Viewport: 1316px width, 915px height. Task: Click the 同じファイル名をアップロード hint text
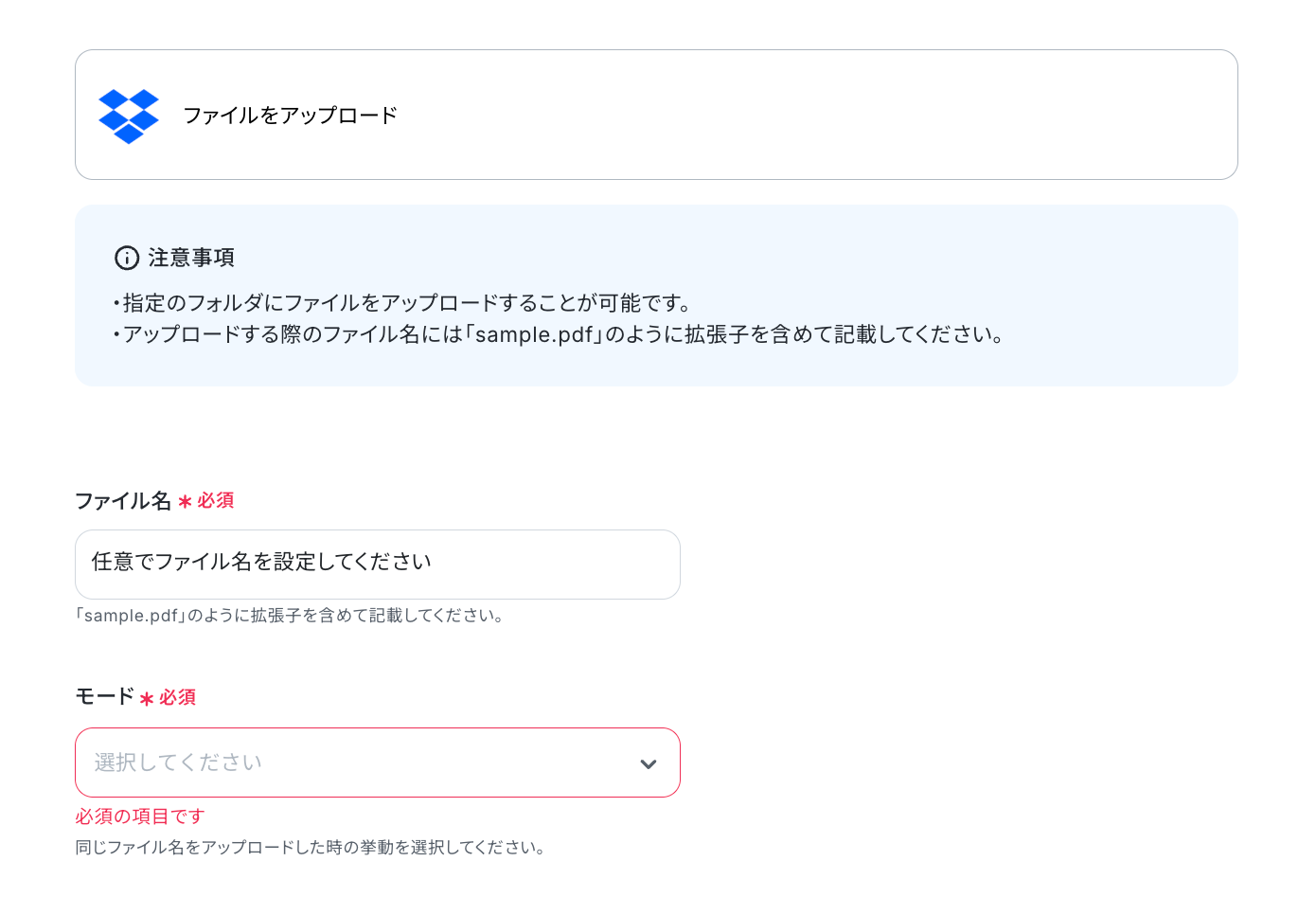311,848
